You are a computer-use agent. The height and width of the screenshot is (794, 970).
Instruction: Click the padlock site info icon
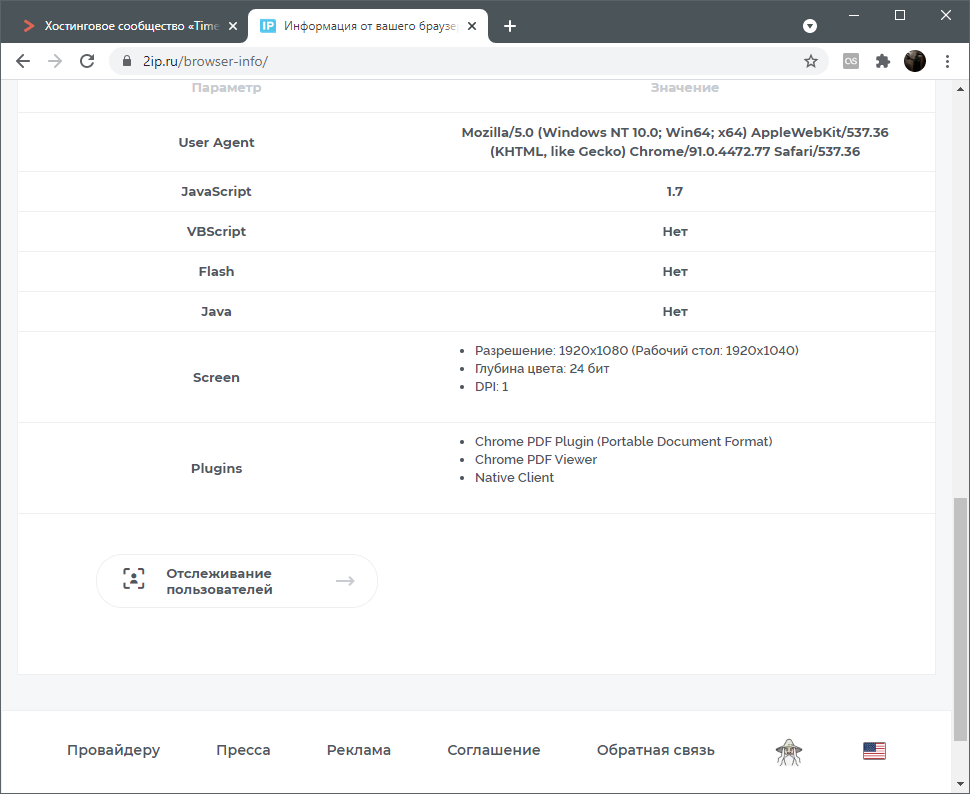(x=127, y=61)
